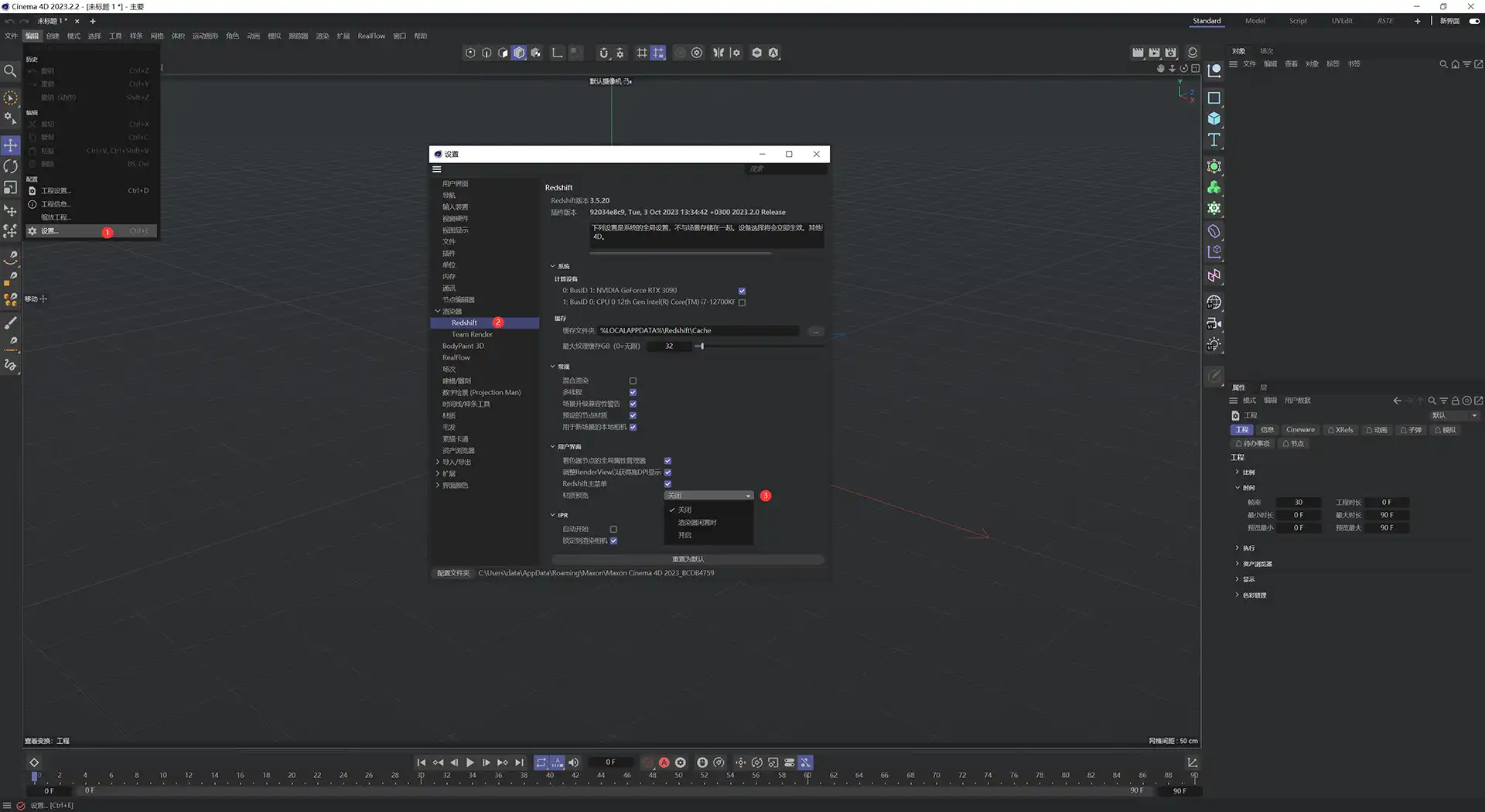Open the search magnifier in left toolbar
The width and height of the screenshot is (1485, 812).
tap(11, 71)
